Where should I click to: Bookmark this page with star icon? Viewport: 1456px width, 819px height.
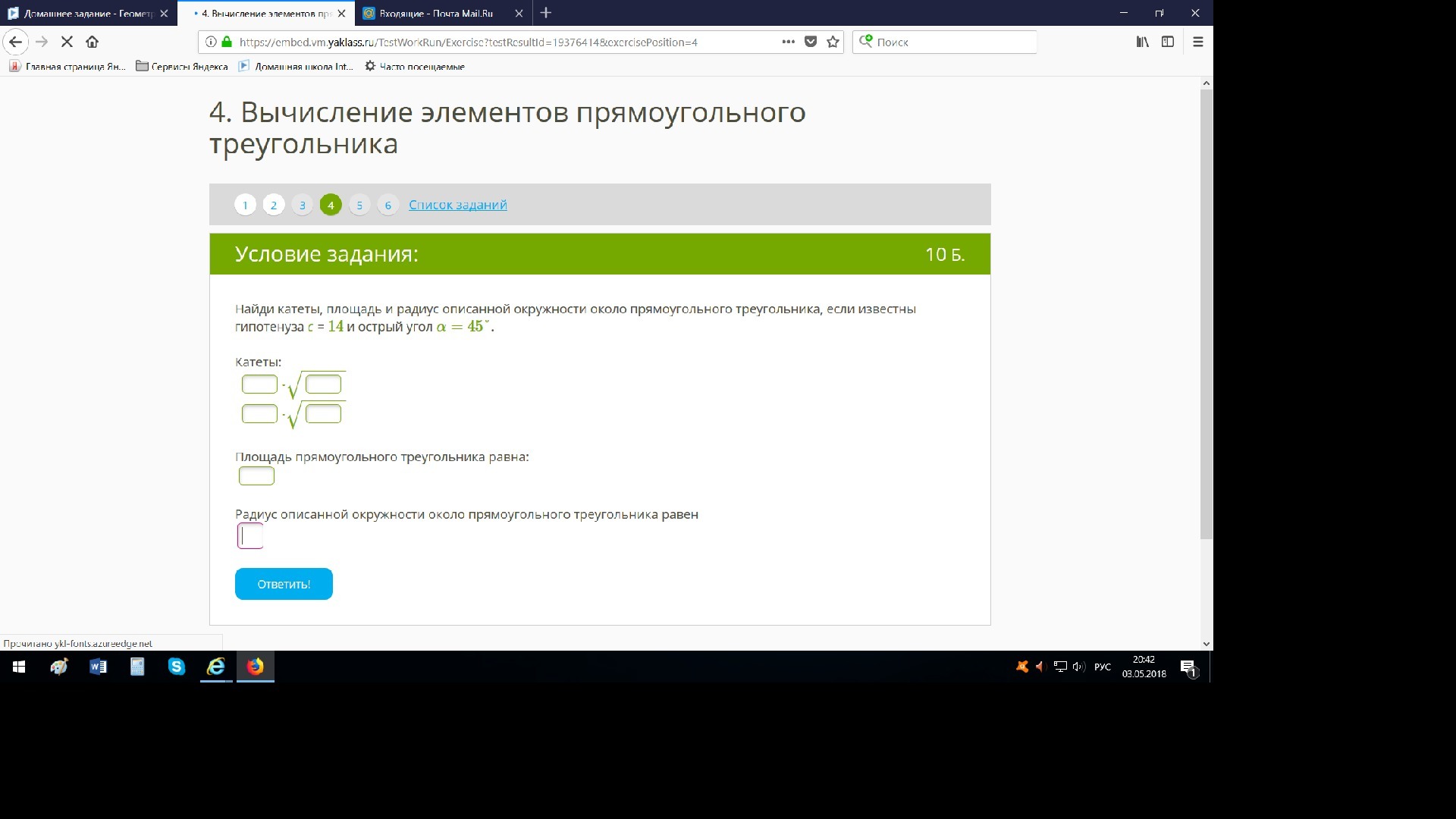point(833,42)
